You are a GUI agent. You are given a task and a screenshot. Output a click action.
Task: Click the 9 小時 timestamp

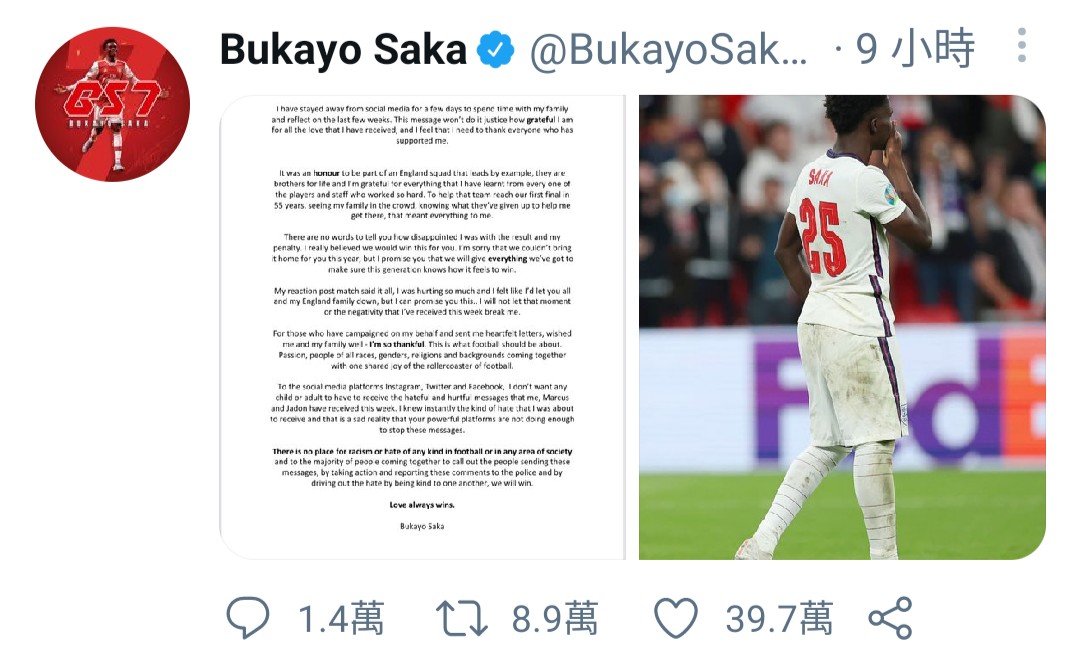click(x=915, y=48)
